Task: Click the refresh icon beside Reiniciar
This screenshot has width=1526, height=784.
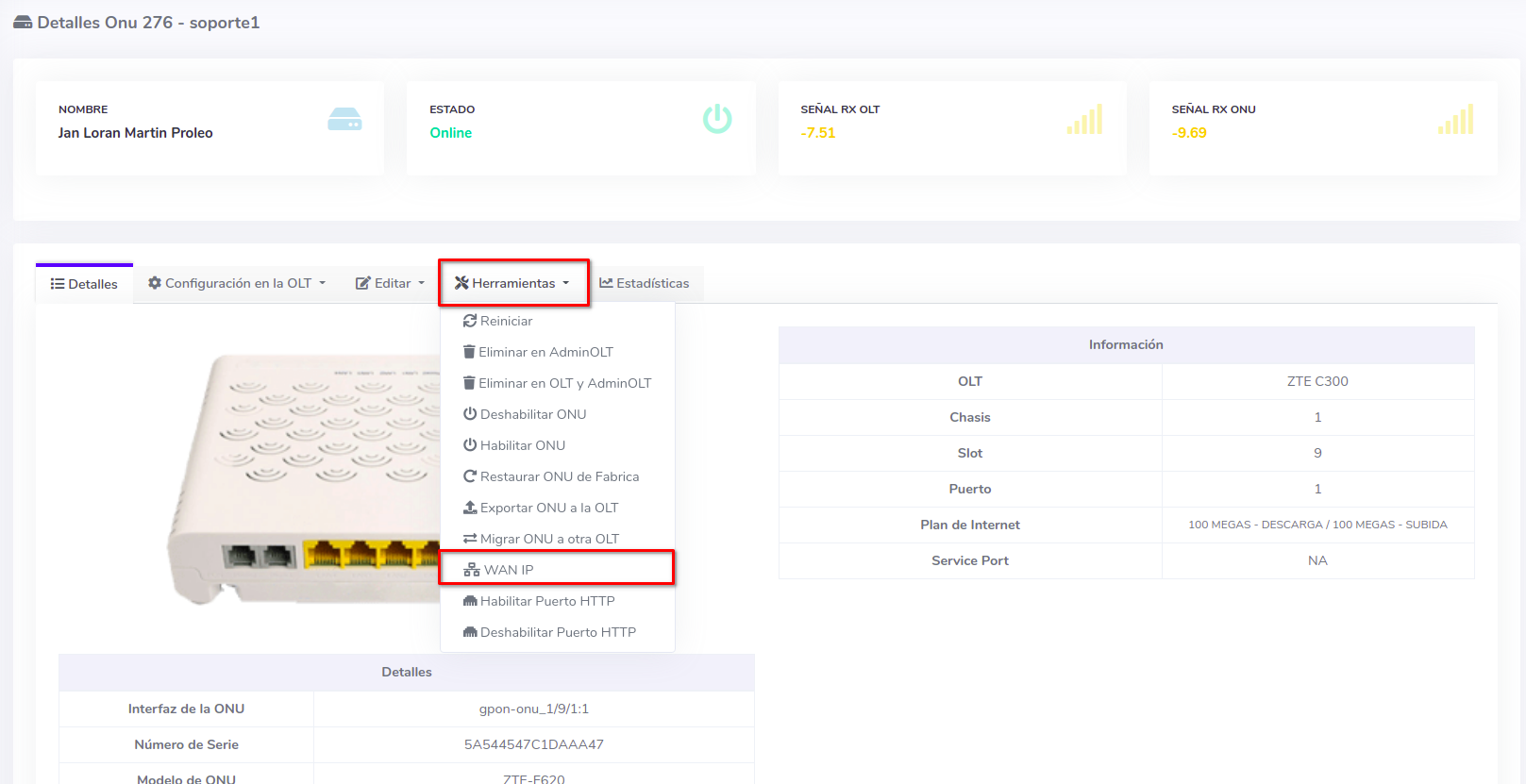Action: (x=470, y=321)
